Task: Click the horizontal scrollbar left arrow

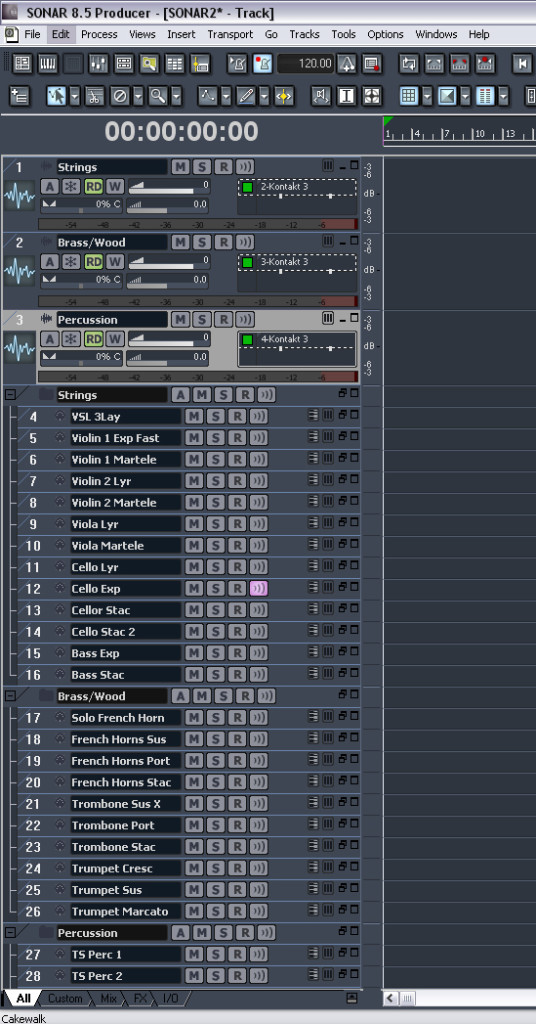Action: coord(390,998)
